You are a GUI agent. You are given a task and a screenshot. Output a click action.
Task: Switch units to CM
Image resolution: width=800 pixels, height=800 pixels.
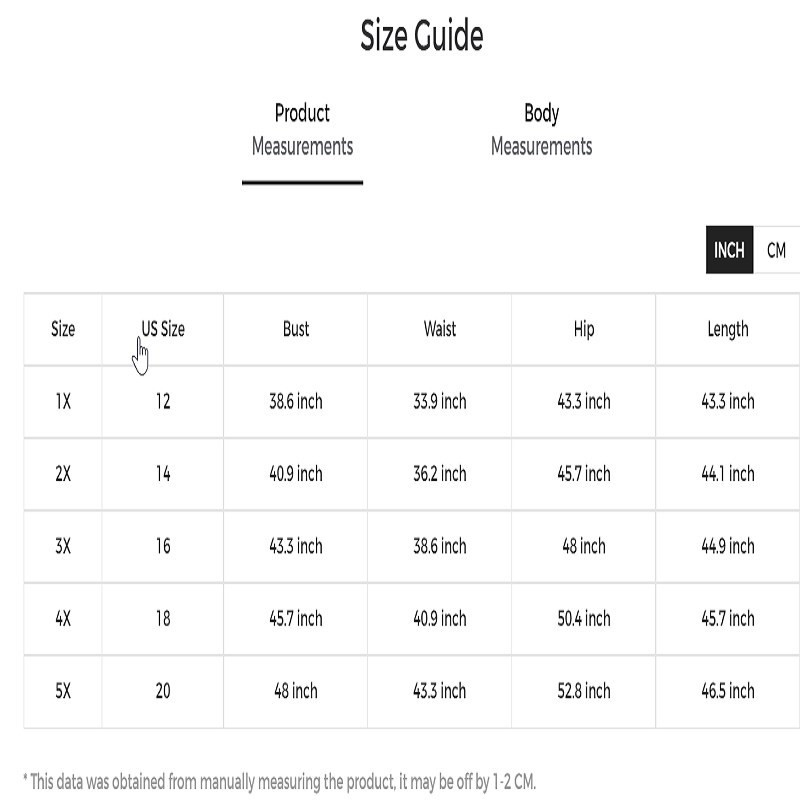[x=776, y=250]
